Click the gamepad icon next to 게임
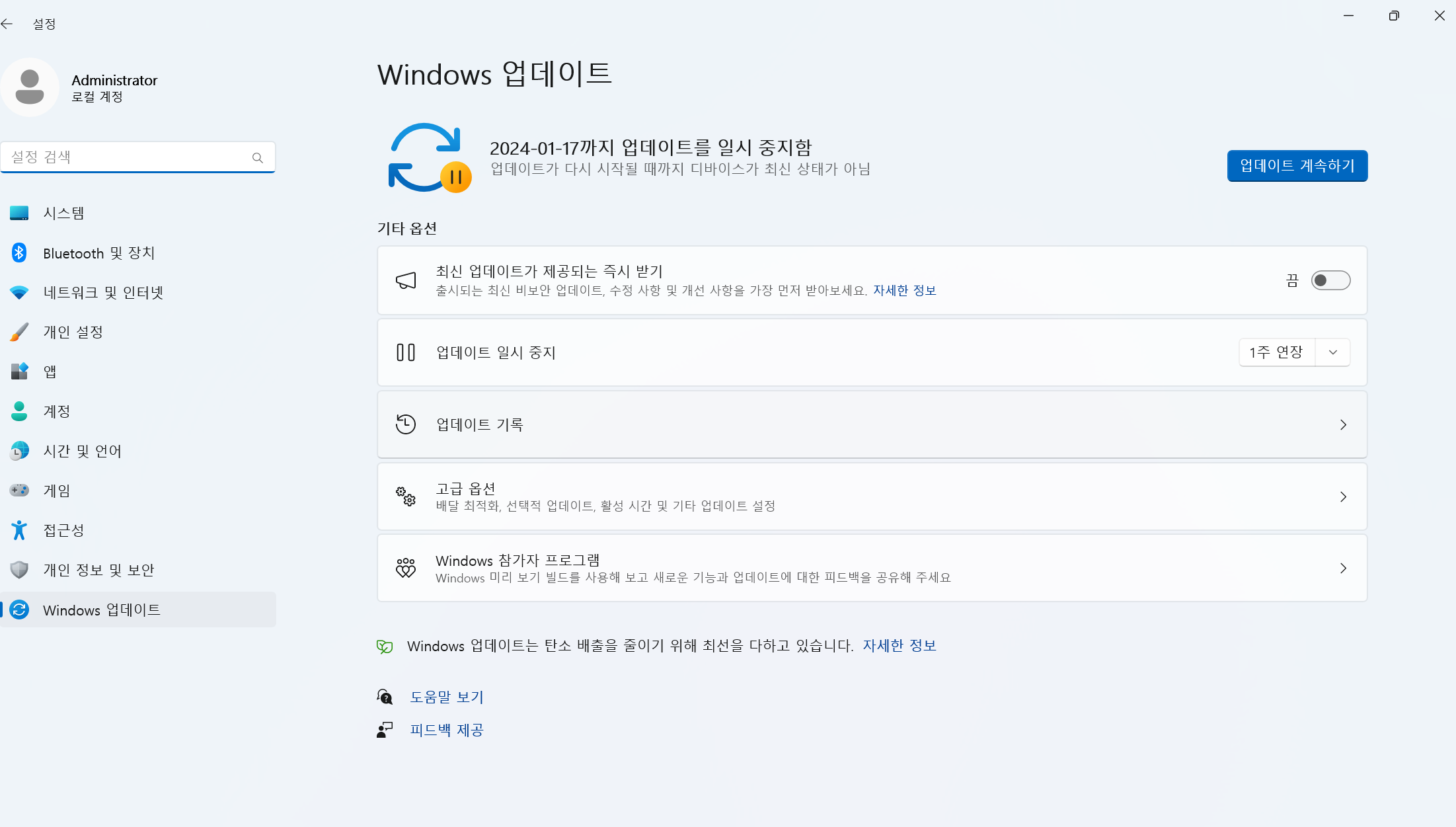This screenshot has width=1456, height=827. 19,491
